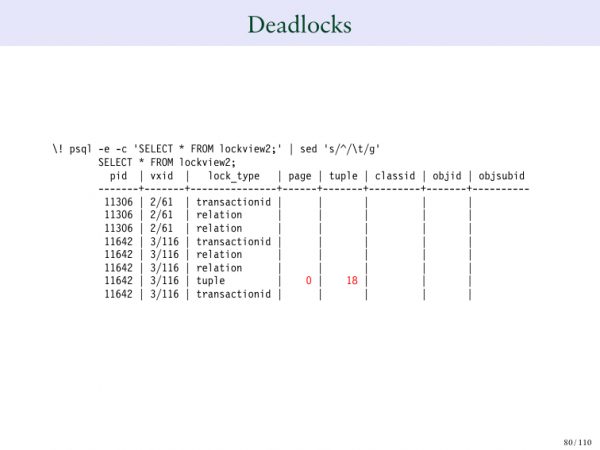
Task: Click the Deadlocks slide title
Action: click(x=299, y=24)
